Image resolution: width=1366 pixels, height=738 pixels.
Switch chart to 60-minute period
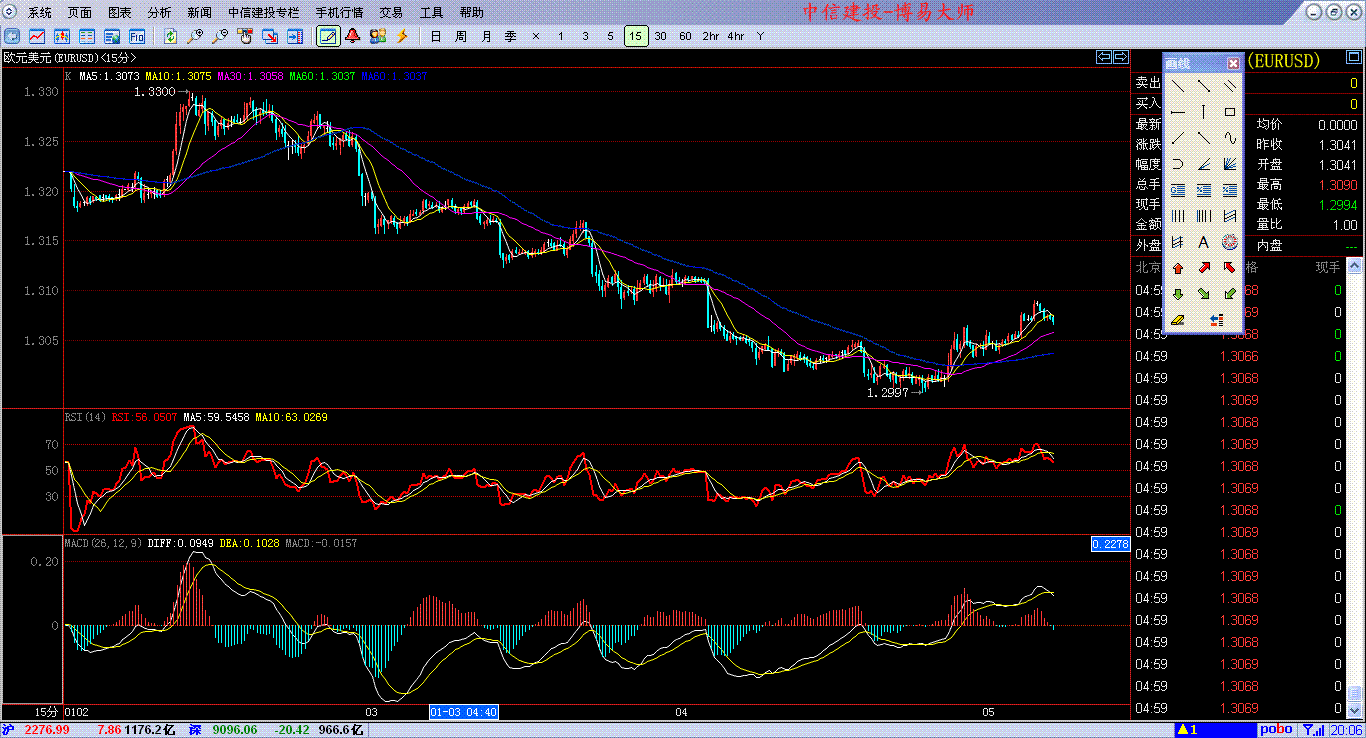685,36
